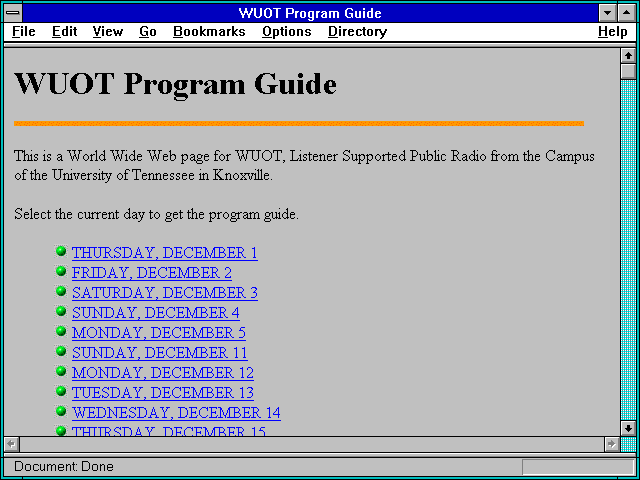
Task: Open the Bookmarks menu
Action: [x=209, y=32]
